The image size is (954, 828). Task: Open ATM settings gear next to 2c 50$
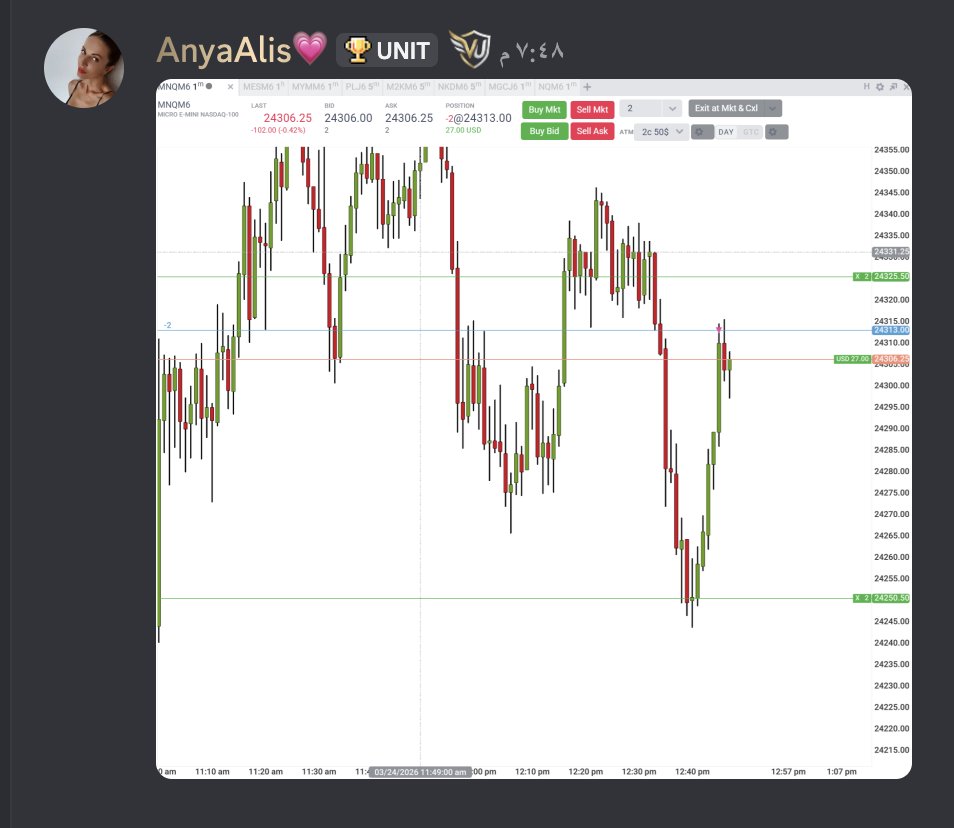click(701, 132)
